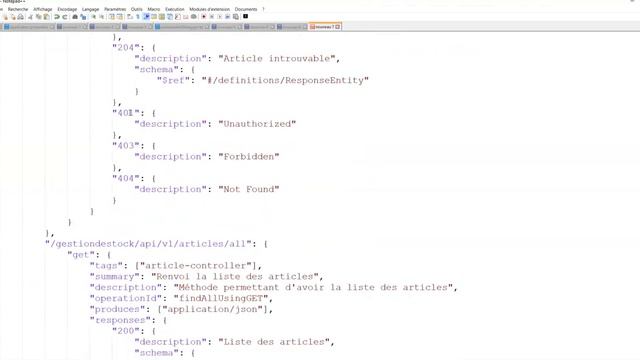Click the "responses" key

click(x=120, y=320)
